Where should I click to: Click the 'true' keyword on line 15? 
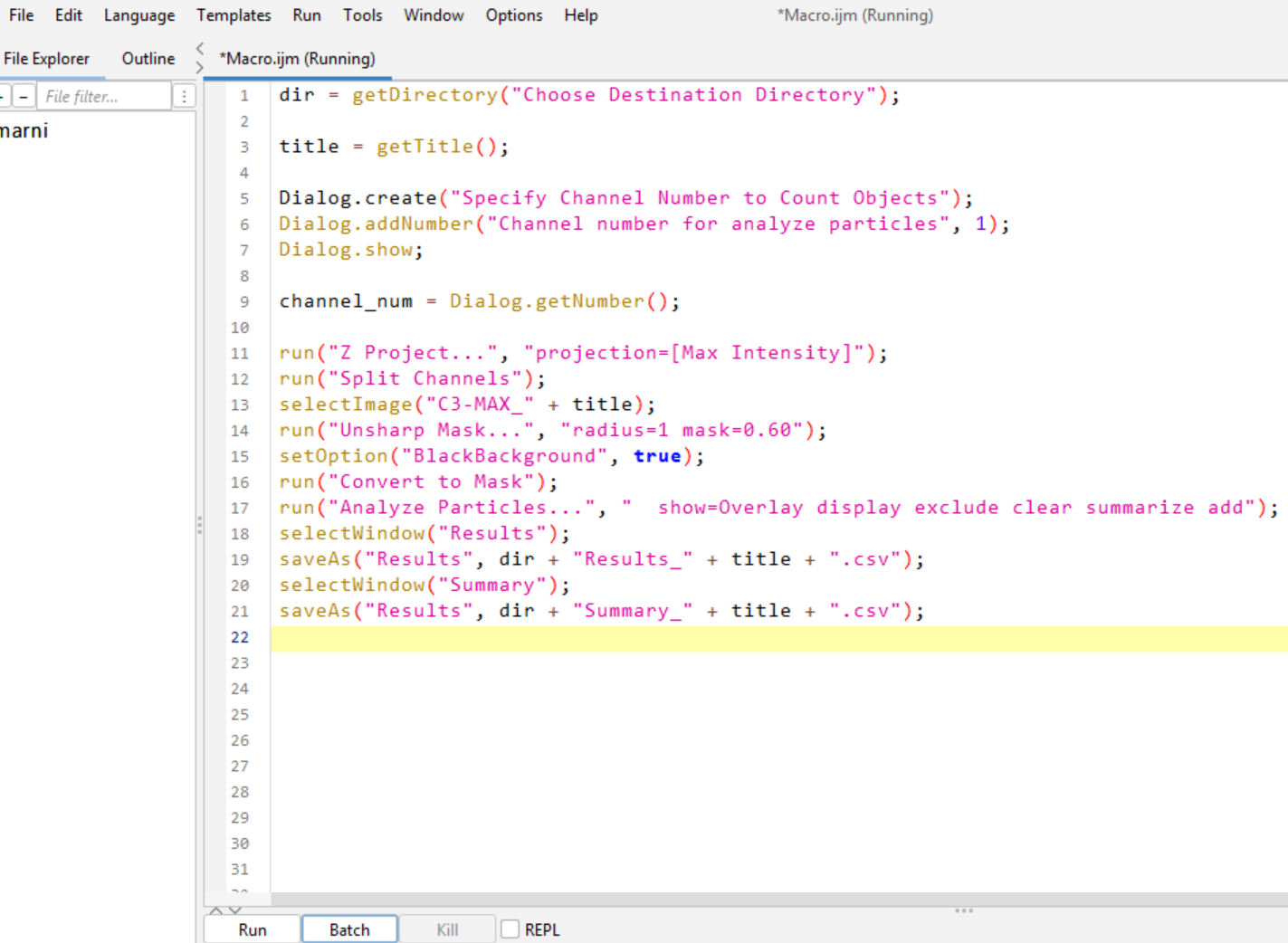tap(657, 456)
